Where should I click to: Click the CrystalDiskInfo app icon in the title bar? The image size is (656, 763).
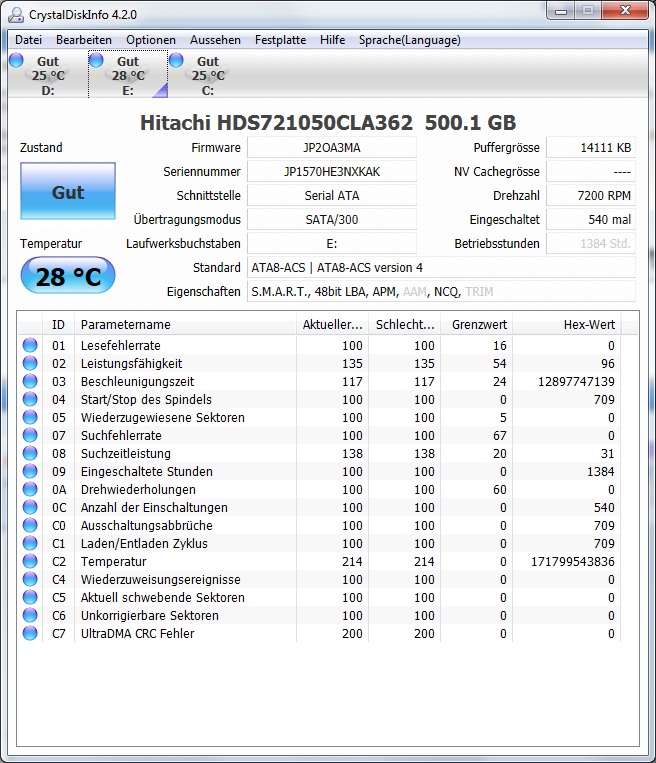tap(16, 15)
